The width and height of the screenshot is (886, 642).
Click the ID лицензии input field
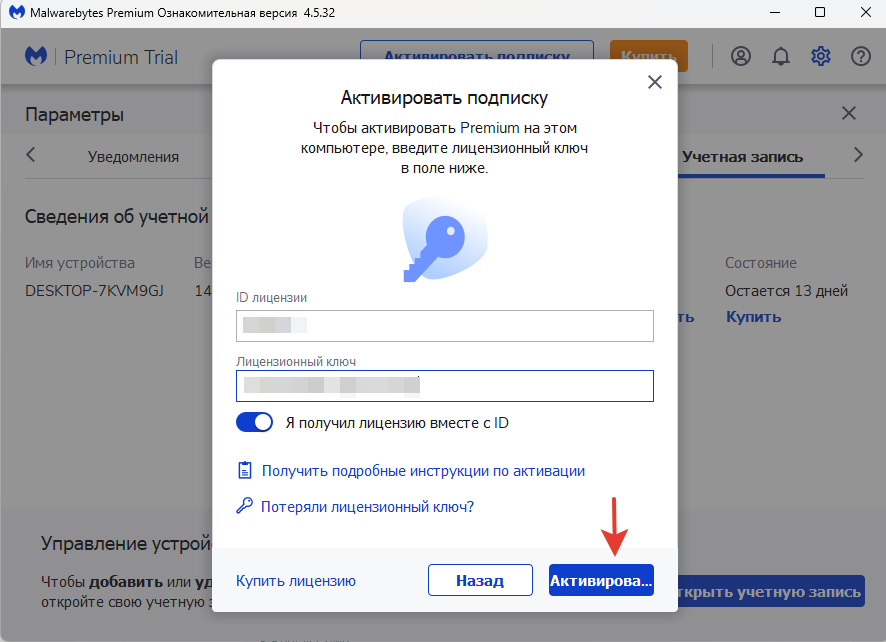(x=444, y=326)
